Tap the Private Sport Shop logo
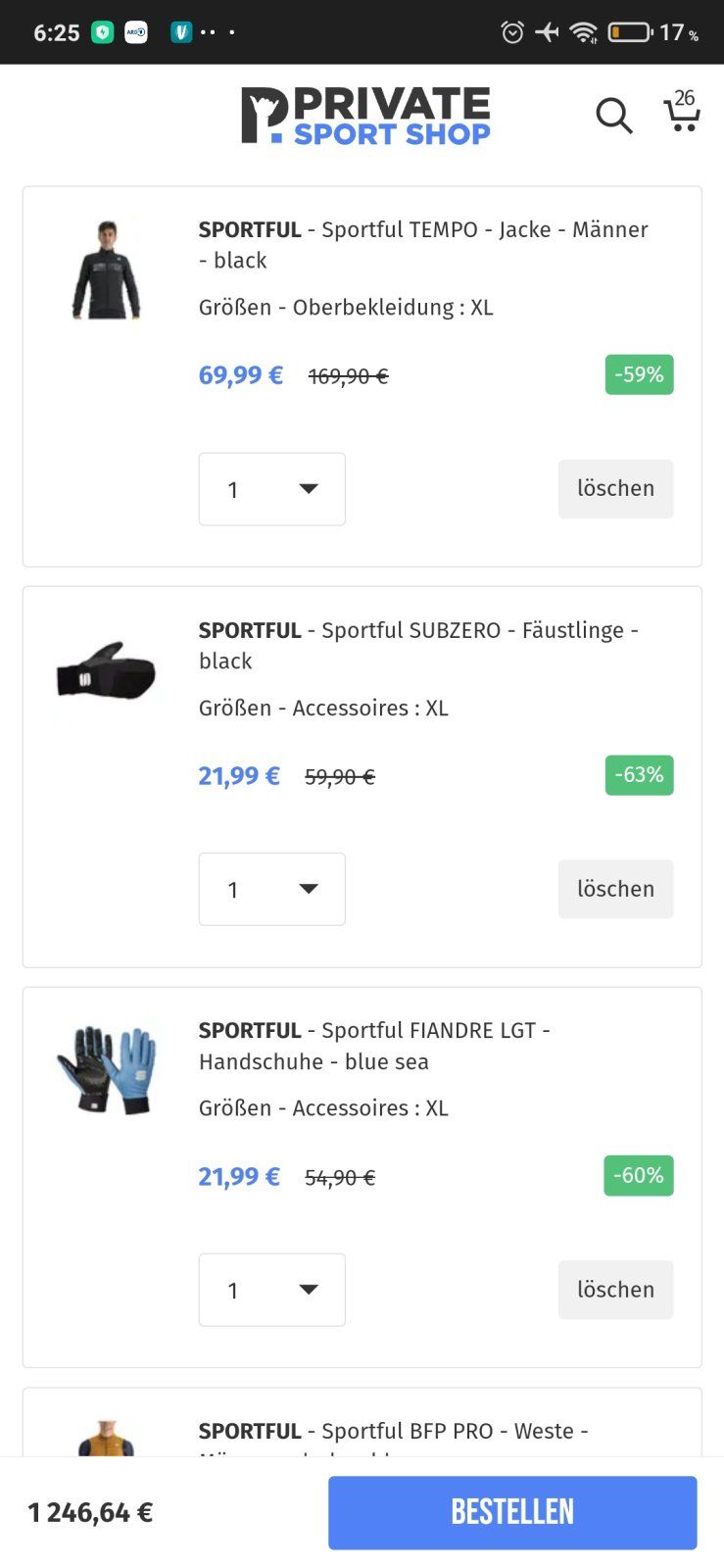724x1568 pixels. 365,116
